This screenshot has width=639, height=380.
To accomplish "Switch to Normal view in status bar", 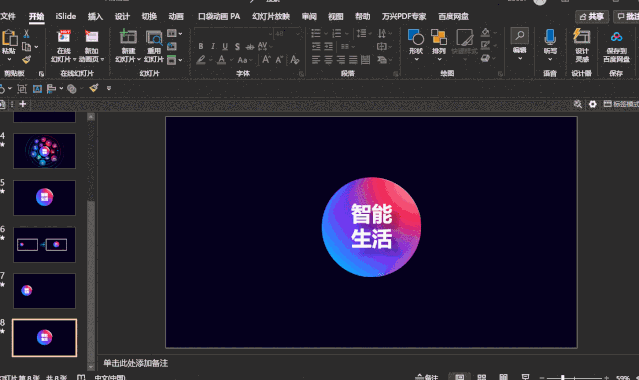I will click(x=460, y=377).
